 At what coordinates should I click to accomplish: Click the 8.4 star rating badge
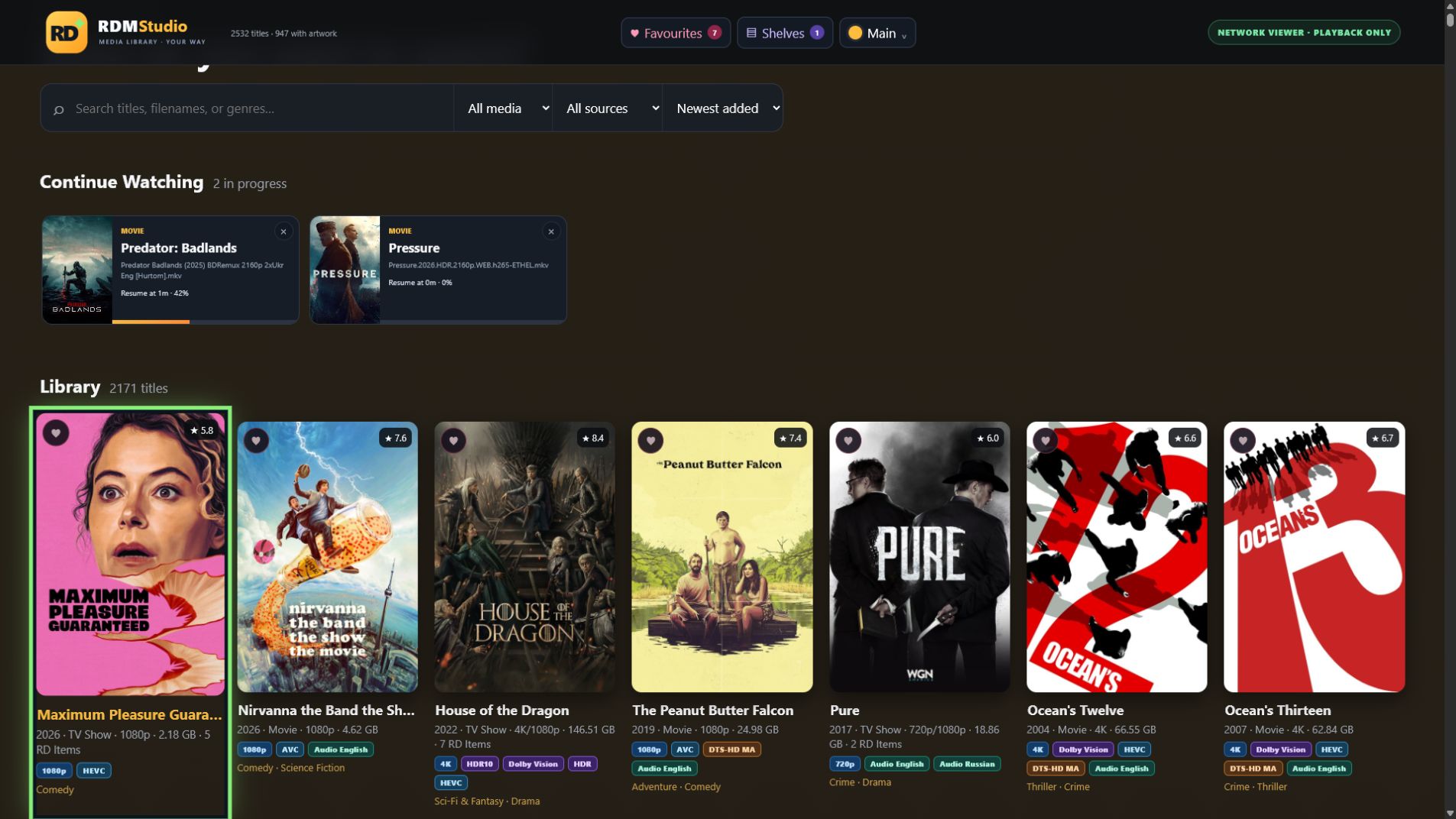(x=592, y=438)
